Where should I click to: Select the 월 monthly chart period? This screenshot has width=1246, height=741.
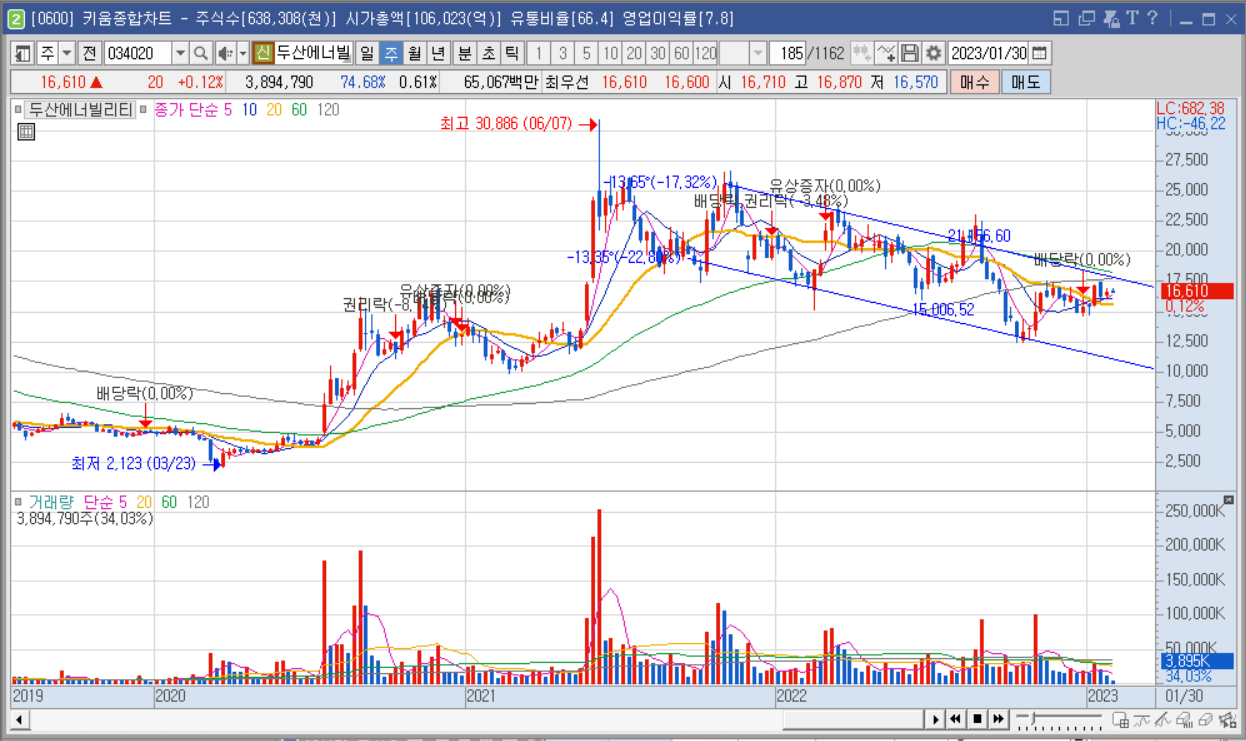coord(414,53)
